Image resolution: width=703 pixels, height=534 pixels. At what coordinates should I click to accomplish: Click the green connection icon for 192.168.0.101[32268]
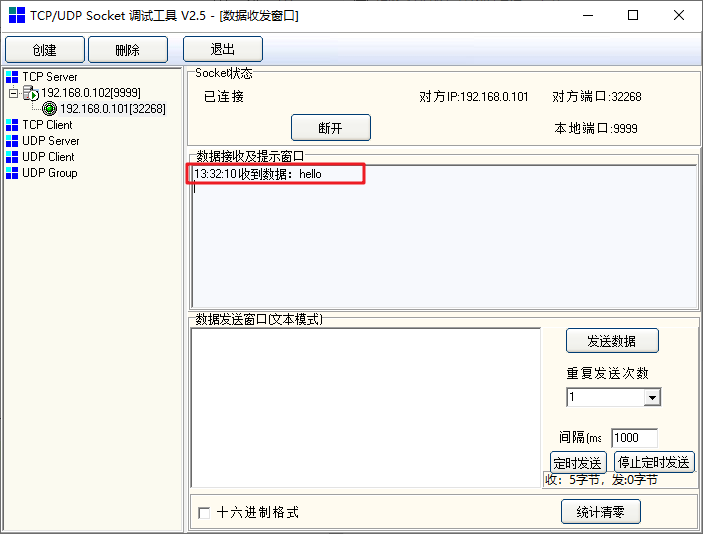tap(49, 109)
